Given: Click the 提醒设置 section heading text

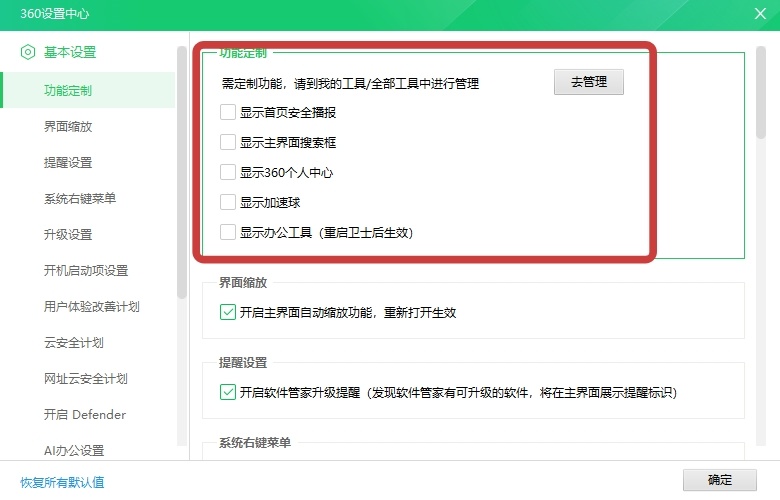Looking at the screenshot, I should pyautogui.click(x=243, y=363).
